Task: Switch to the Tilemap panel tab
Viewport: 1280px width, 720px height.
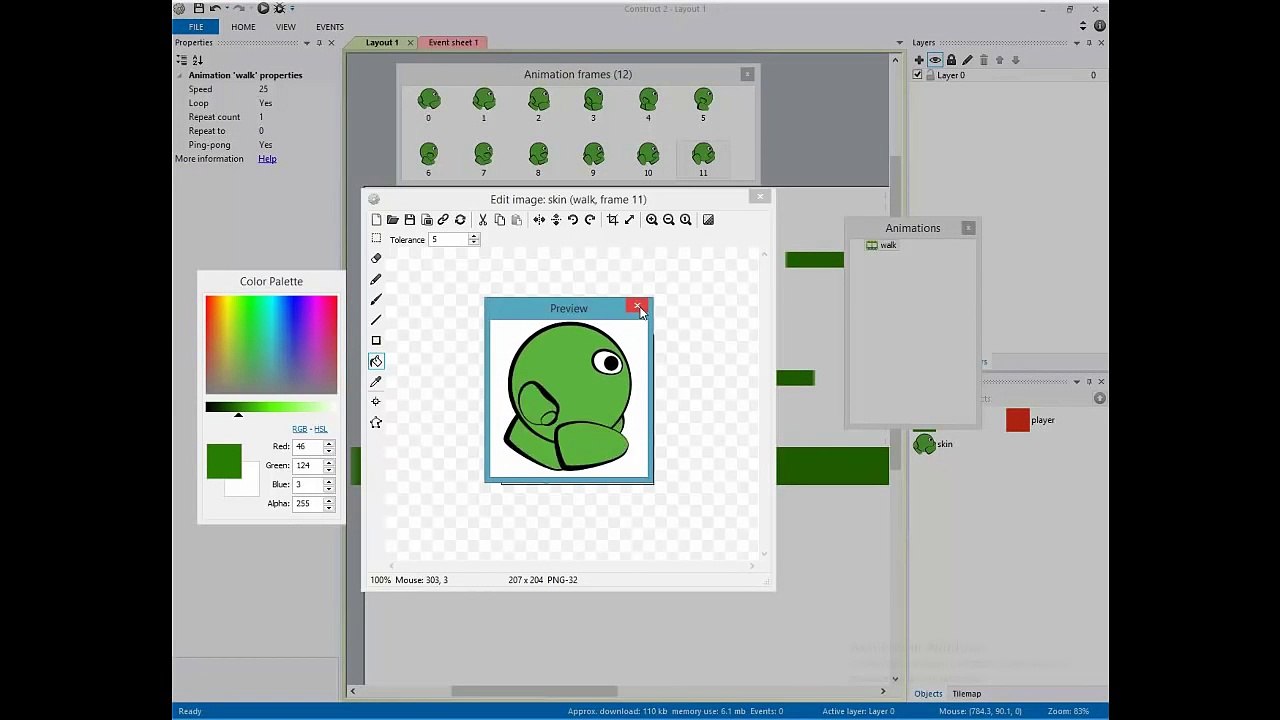Action: coord(966,694)
